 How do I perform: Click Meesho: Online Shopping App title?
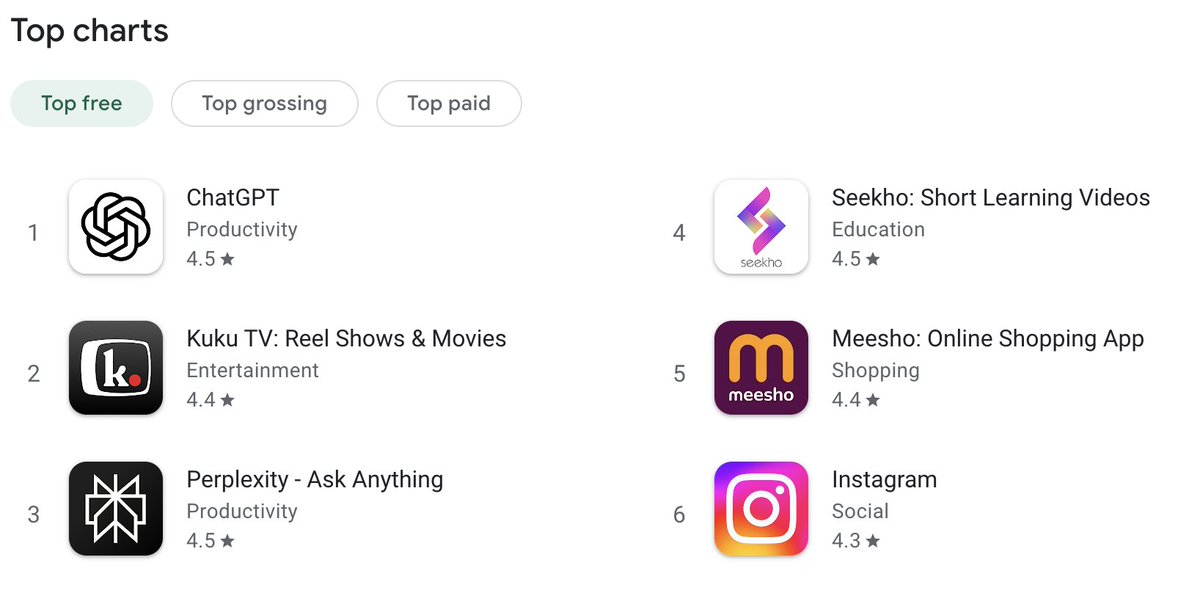(987, 339)
